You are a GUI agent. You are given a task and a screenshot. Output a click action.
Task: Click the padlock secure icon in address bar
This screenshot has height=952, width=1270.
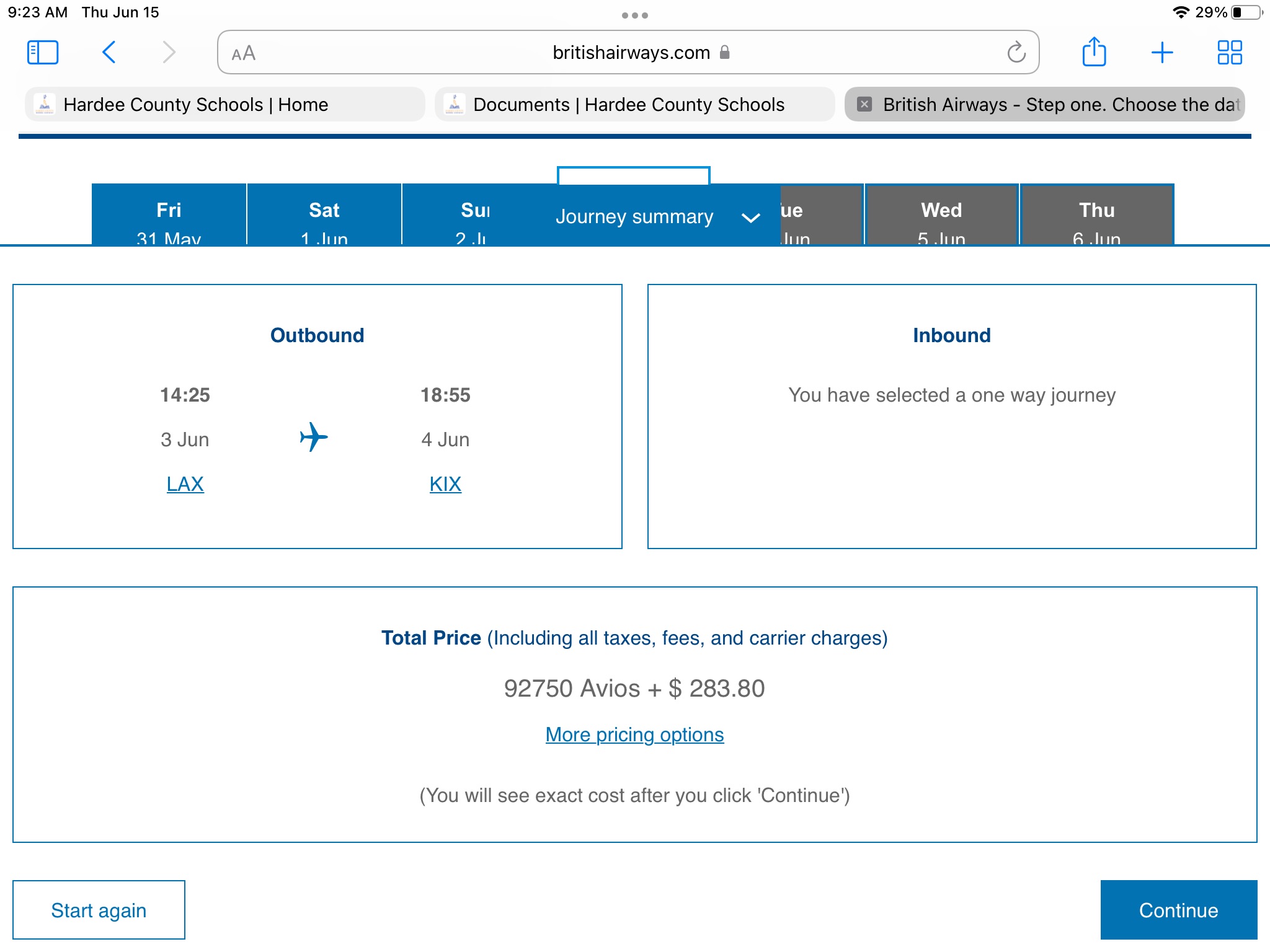(724, 53)
